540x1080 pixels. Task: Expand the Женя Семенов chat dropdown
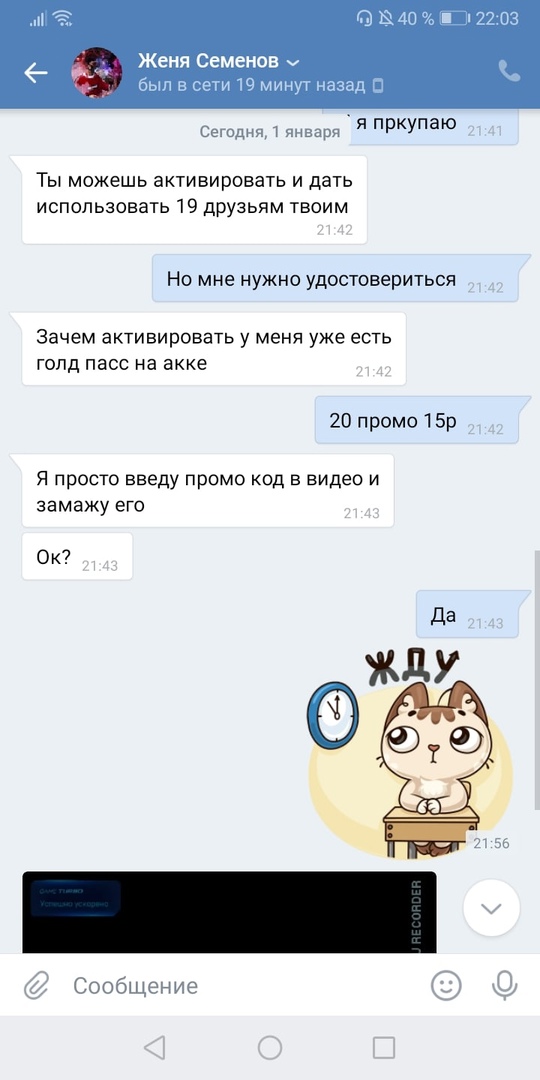click(293, 63)
